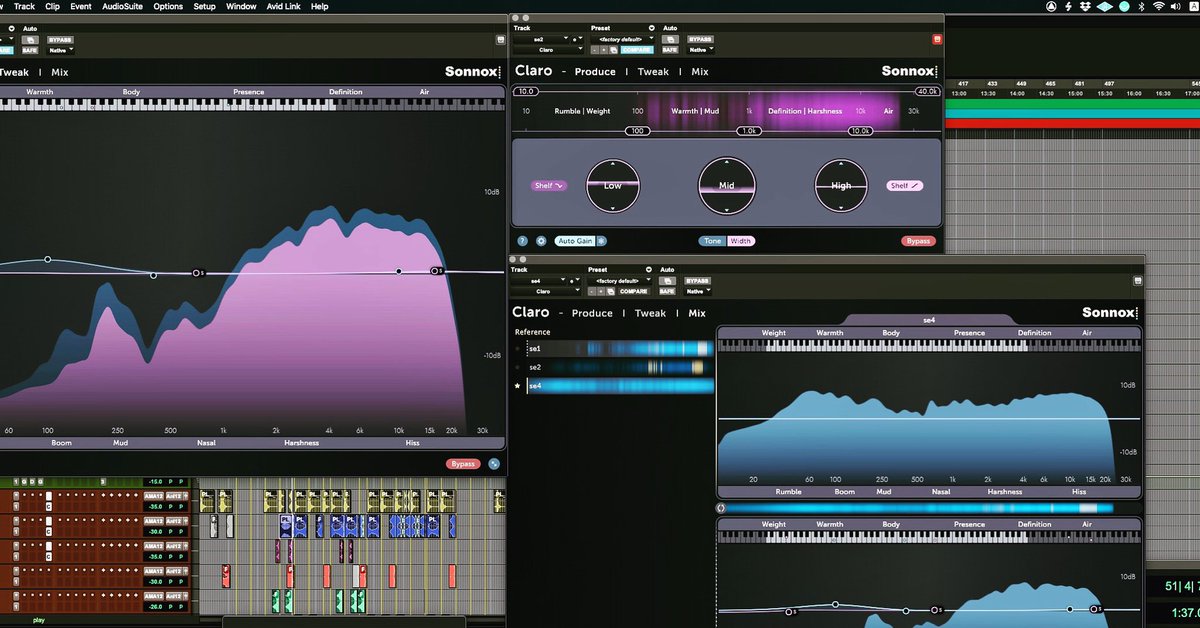
Task: Click pink Bypass in Produce Claro window
Action: coord(919,241)
